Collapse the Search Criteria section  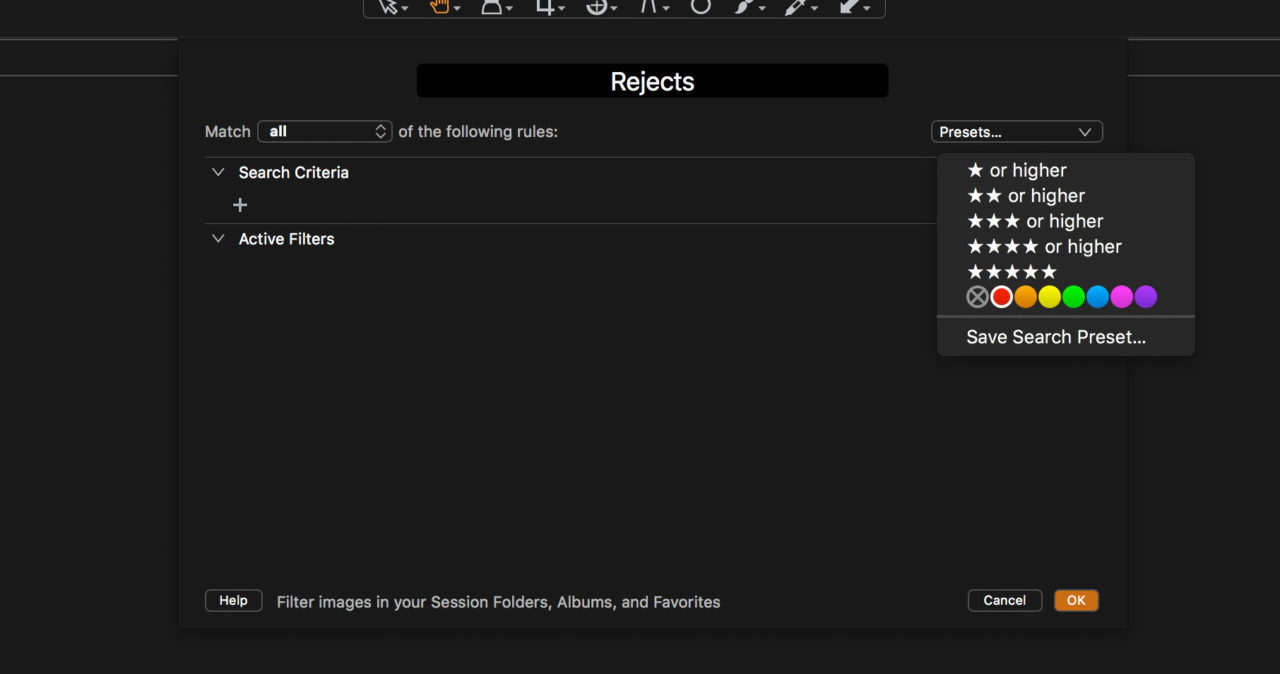coord(218,172)
